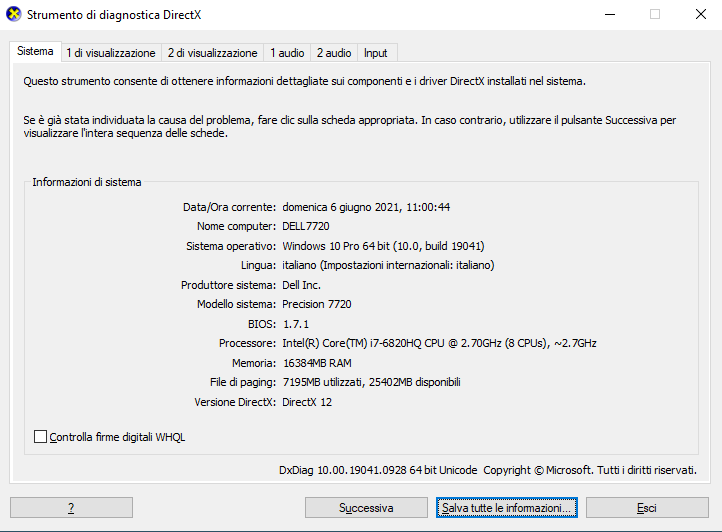The width and height of the screenshot is (722, 532).
Task: Click the Successiva button
Action: point(366,508)
